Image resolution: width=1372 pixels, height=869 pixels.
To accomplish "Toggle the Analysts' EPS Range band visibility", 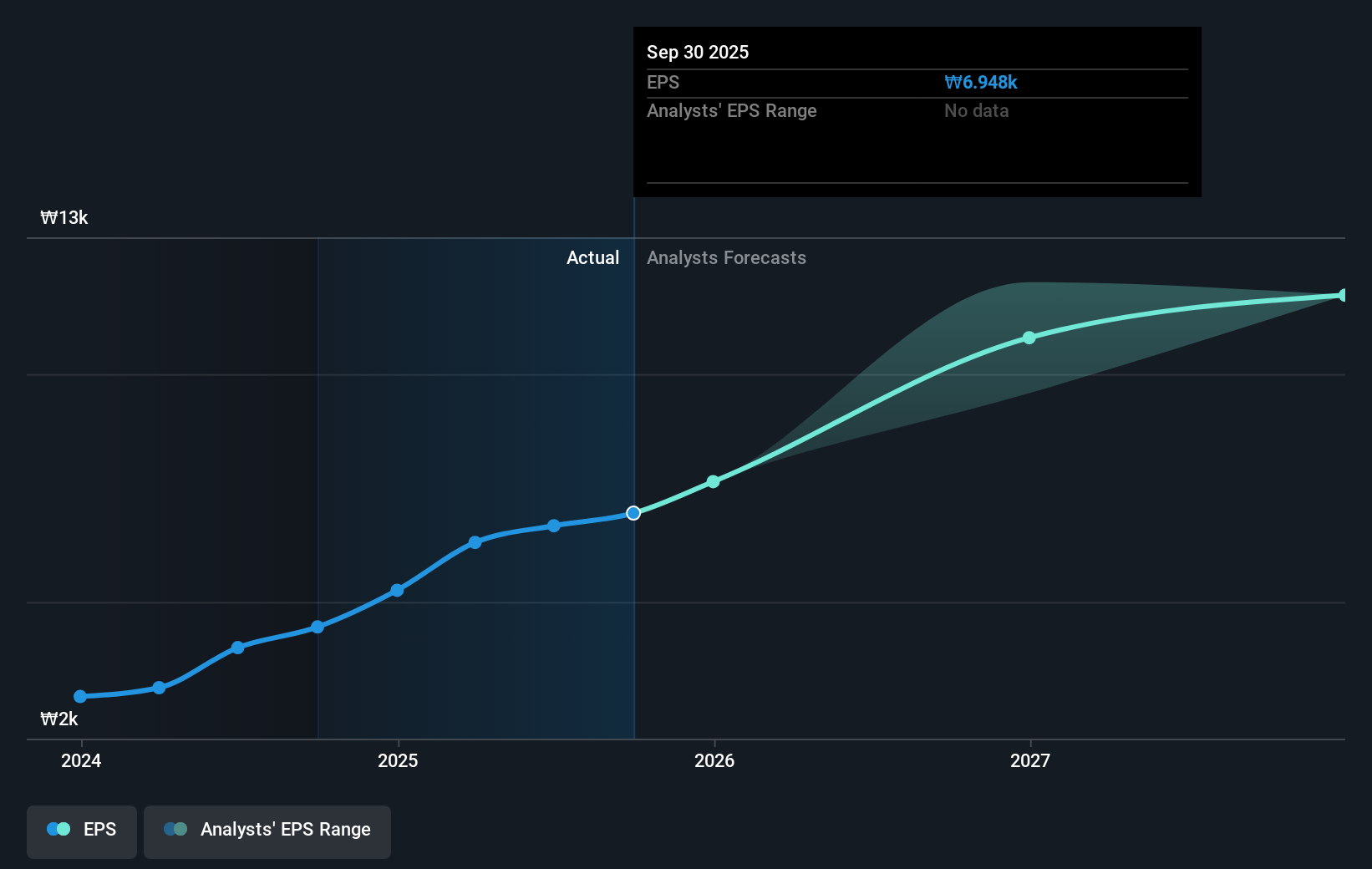I will (267, 831).
